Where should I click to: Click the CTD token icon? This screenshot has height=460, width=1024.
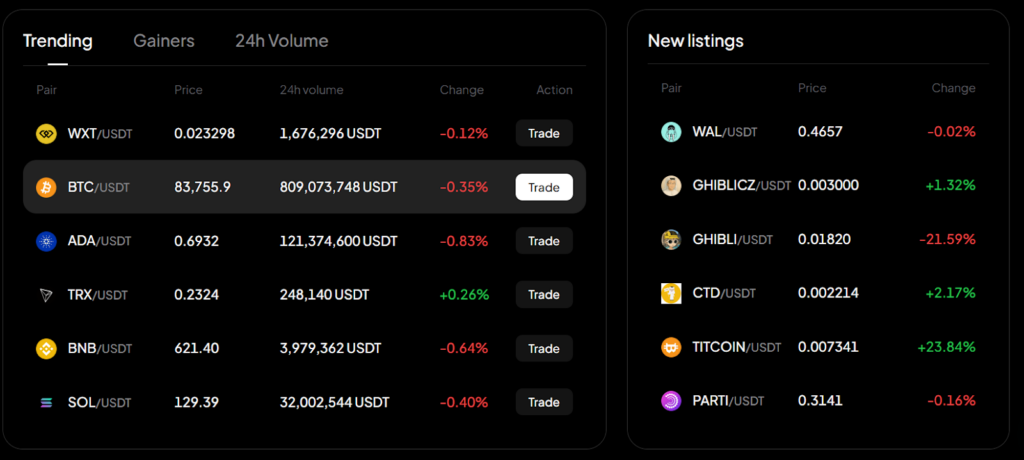671,293
